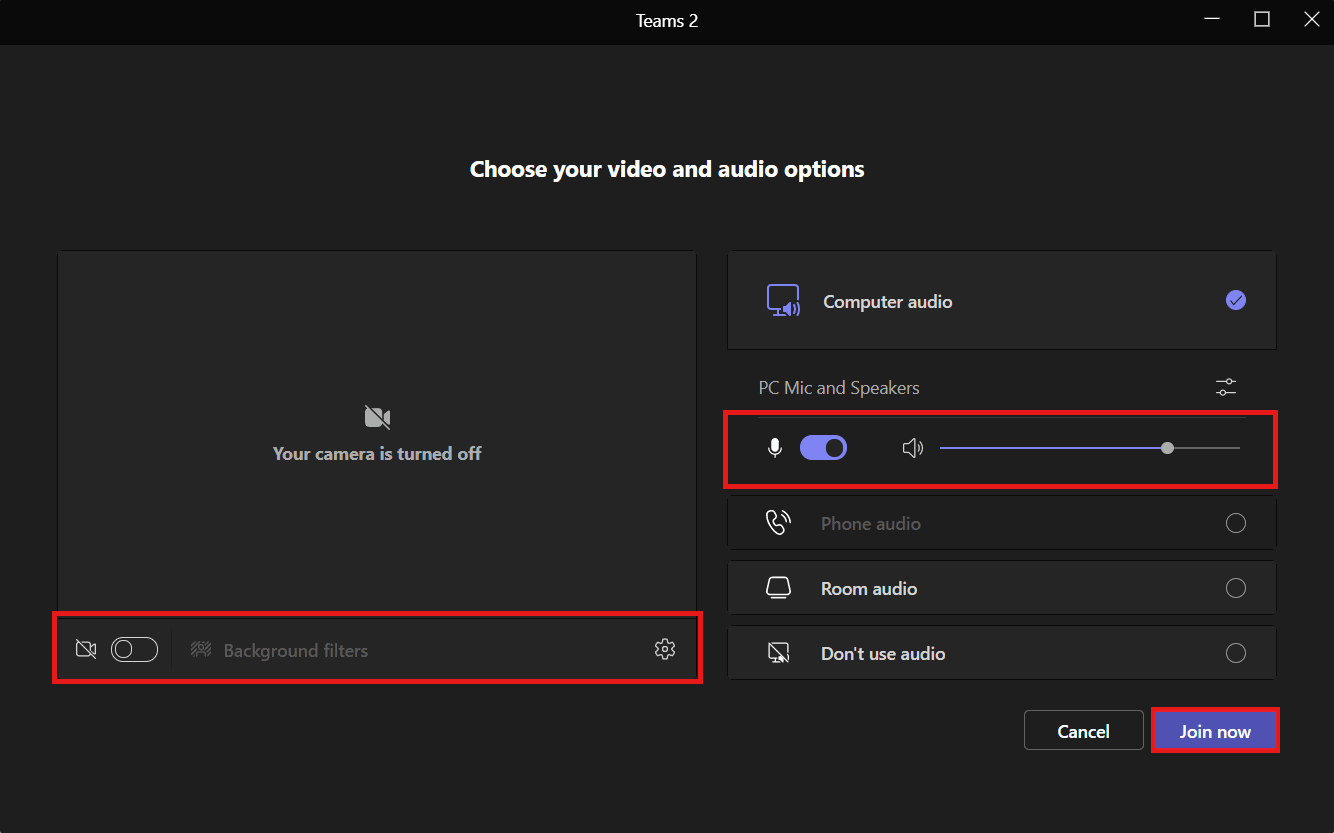Turn on the camera toggle switch
The height and width of the screenshot is (833, 1334).
(x=134, y=650)
